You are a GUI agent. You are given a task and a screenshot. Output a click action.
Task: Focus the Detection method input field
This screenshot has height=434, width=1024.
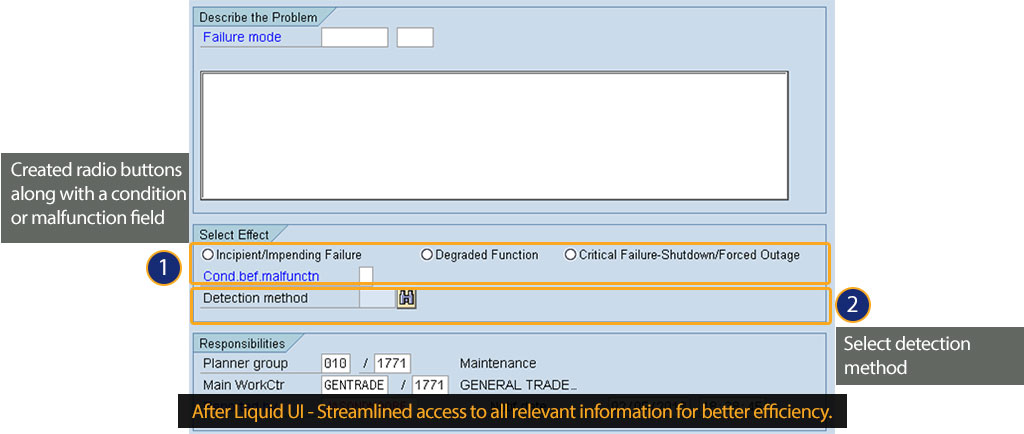coord(376,298)
